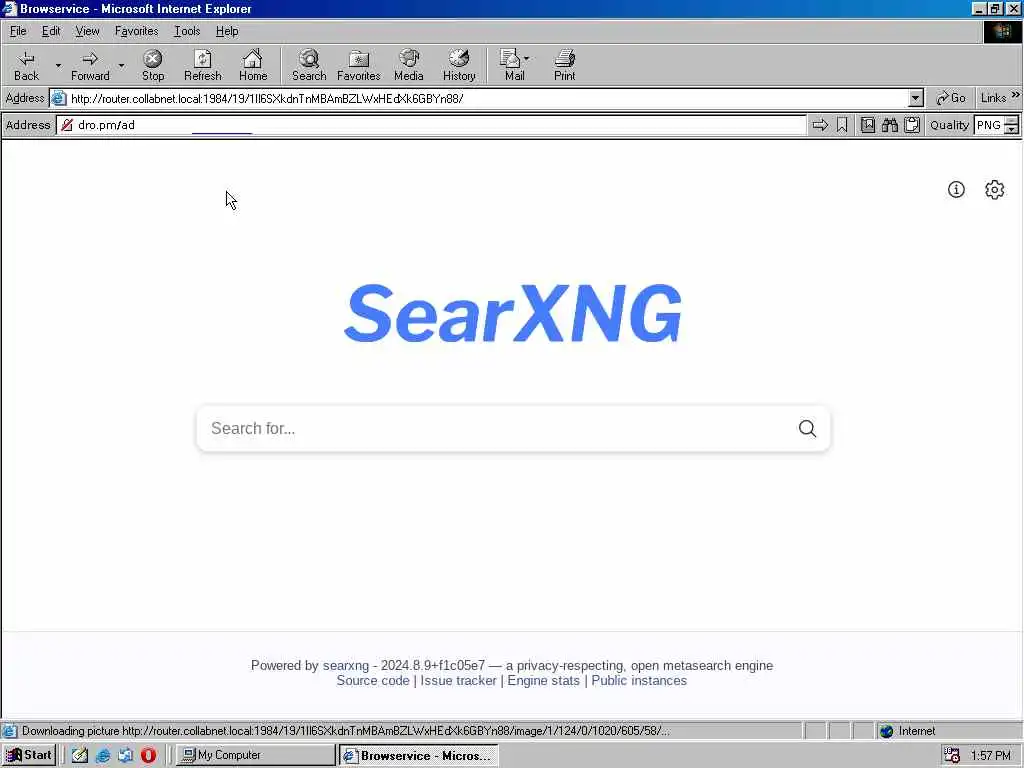
Task: Open the Favorites toolbar pane
Action: pyautogui.click(x=359, y=65)
